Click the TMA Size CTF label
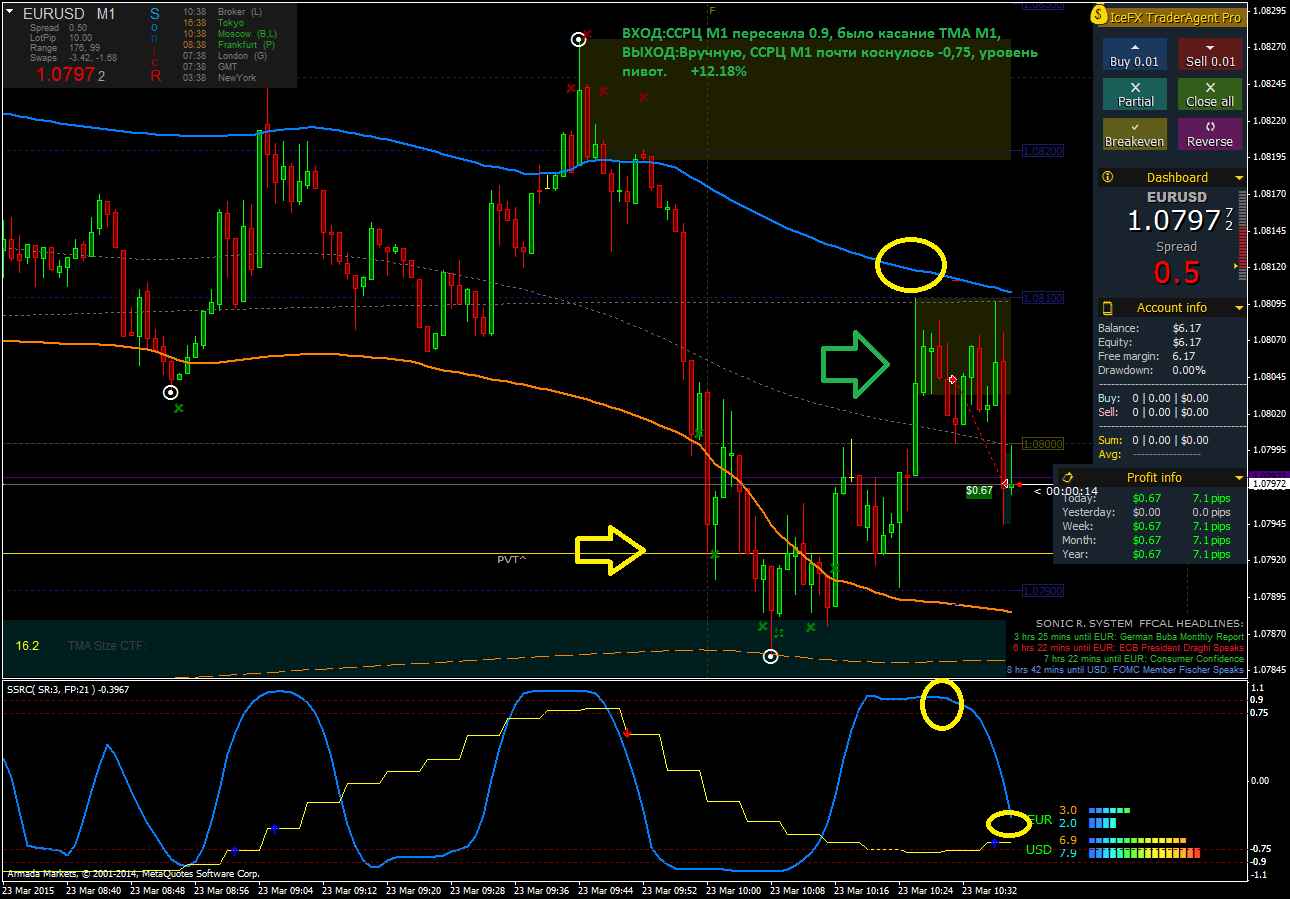This screenshot has height=899, width=1290. (107, 646)
